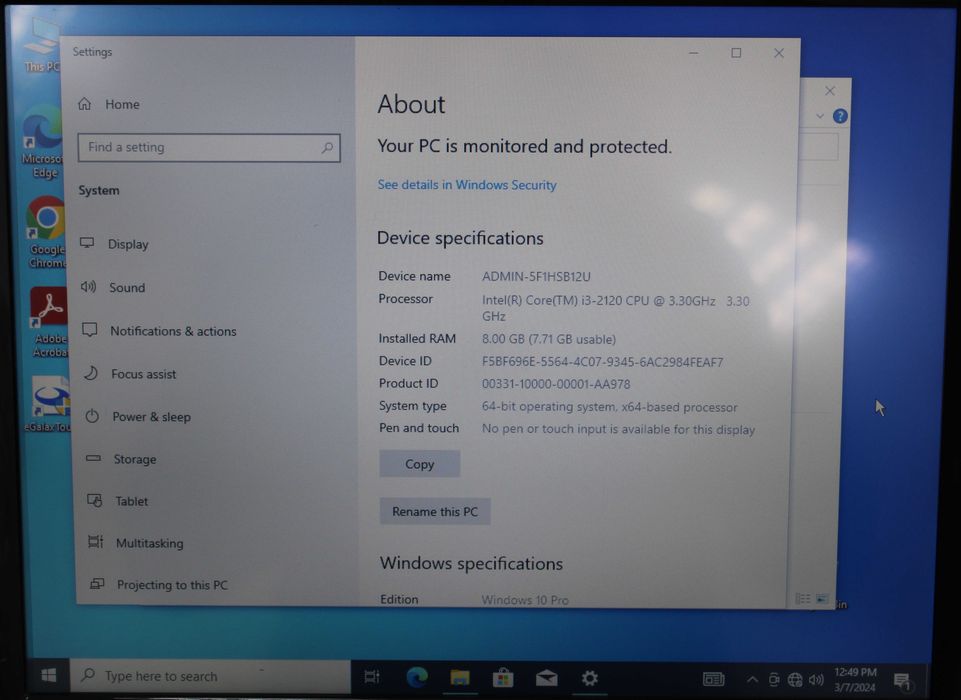Open Sound settings
This screenshot has height=700, width=961.
[x=114, y=287]
